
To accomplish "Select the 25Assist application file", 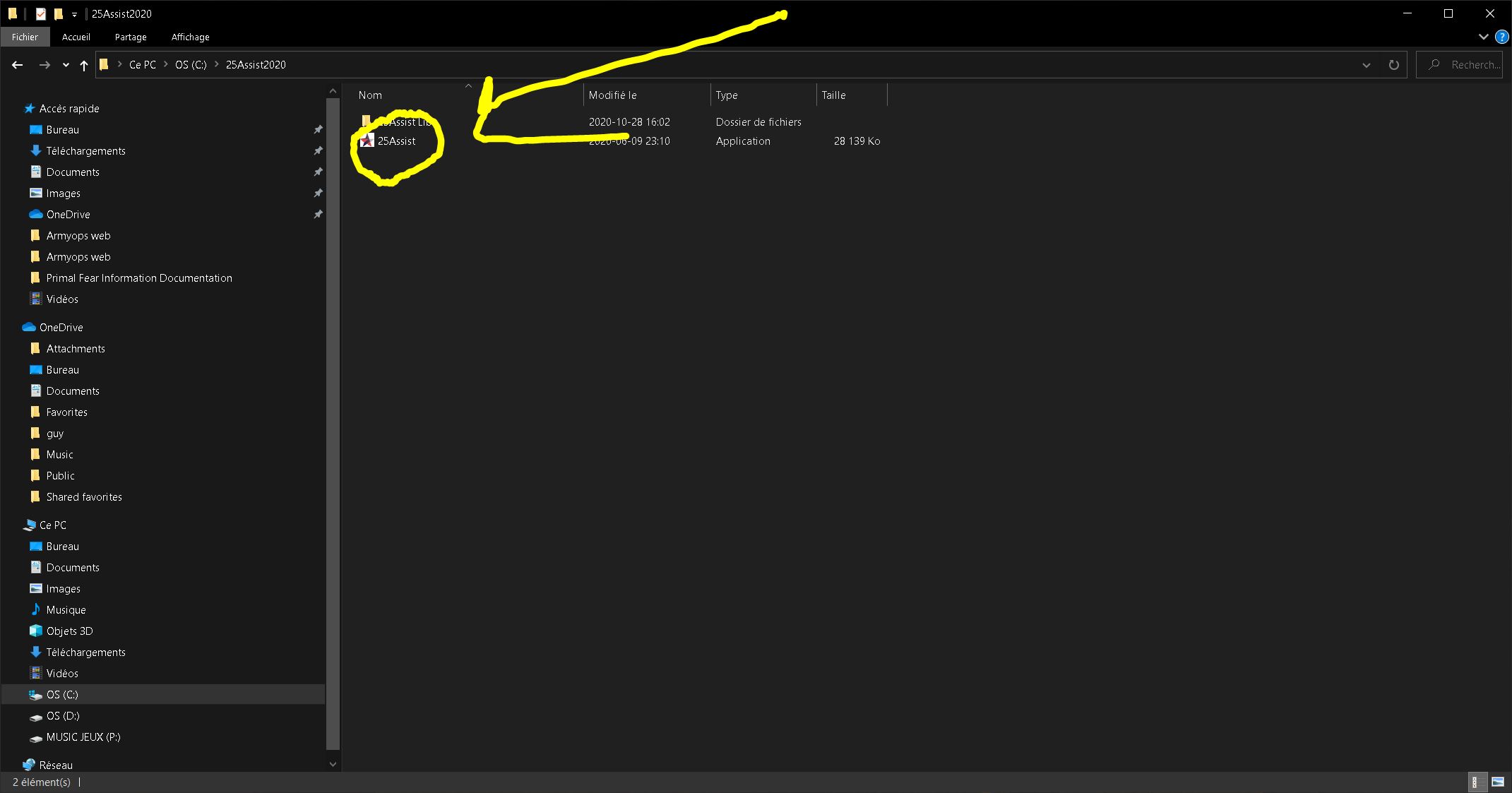I will 396,141.
